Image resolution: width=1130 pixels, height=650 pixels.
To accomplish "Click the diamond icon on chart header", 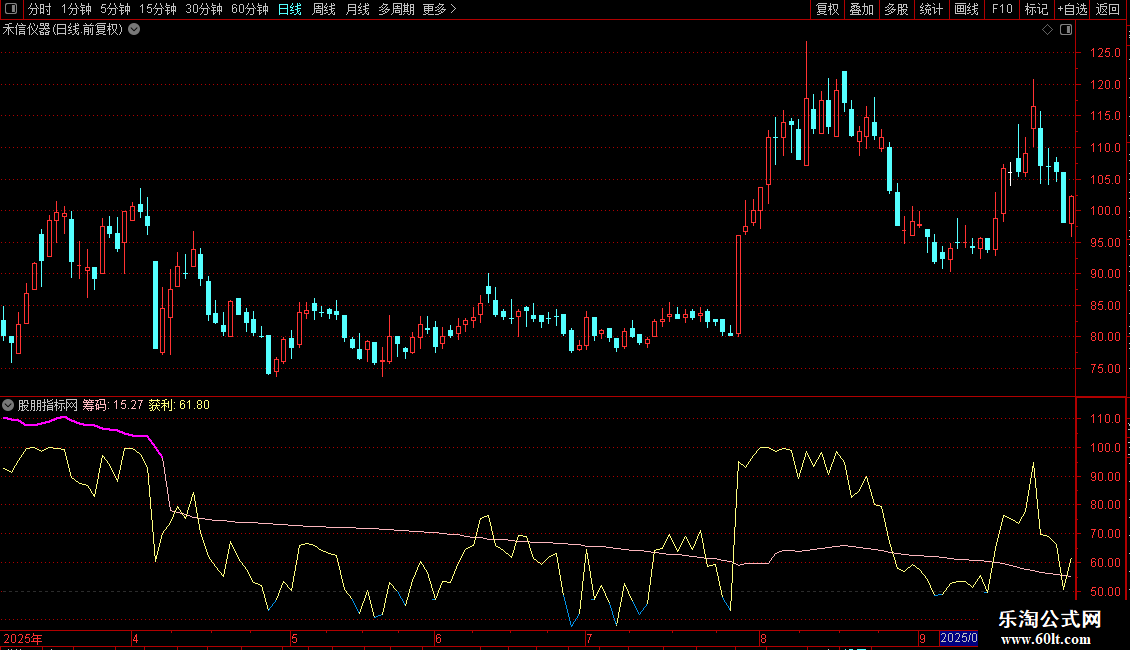I will (1047, 30).
